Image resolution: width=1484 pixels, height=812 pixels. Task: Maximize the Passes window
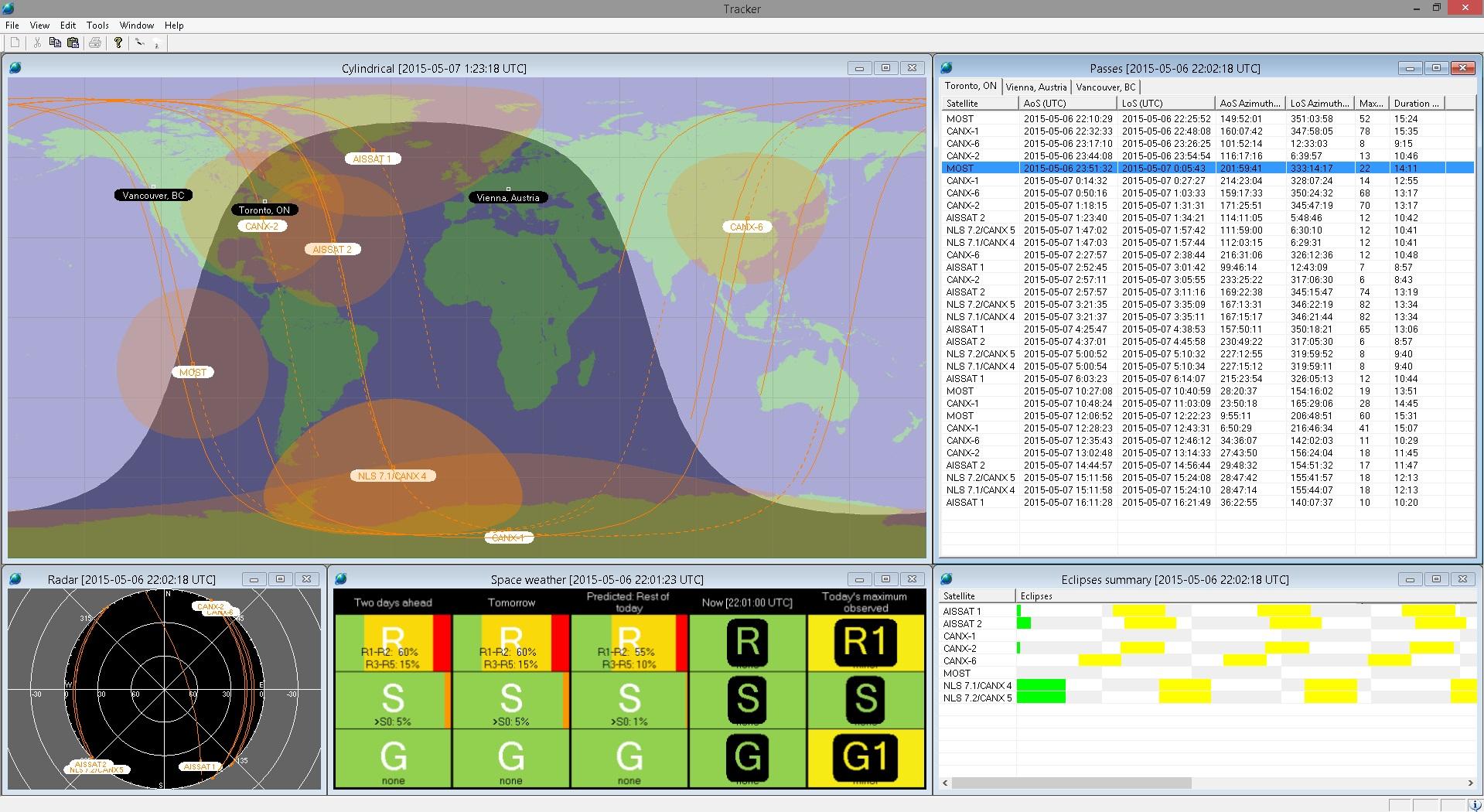(1436, 68)
